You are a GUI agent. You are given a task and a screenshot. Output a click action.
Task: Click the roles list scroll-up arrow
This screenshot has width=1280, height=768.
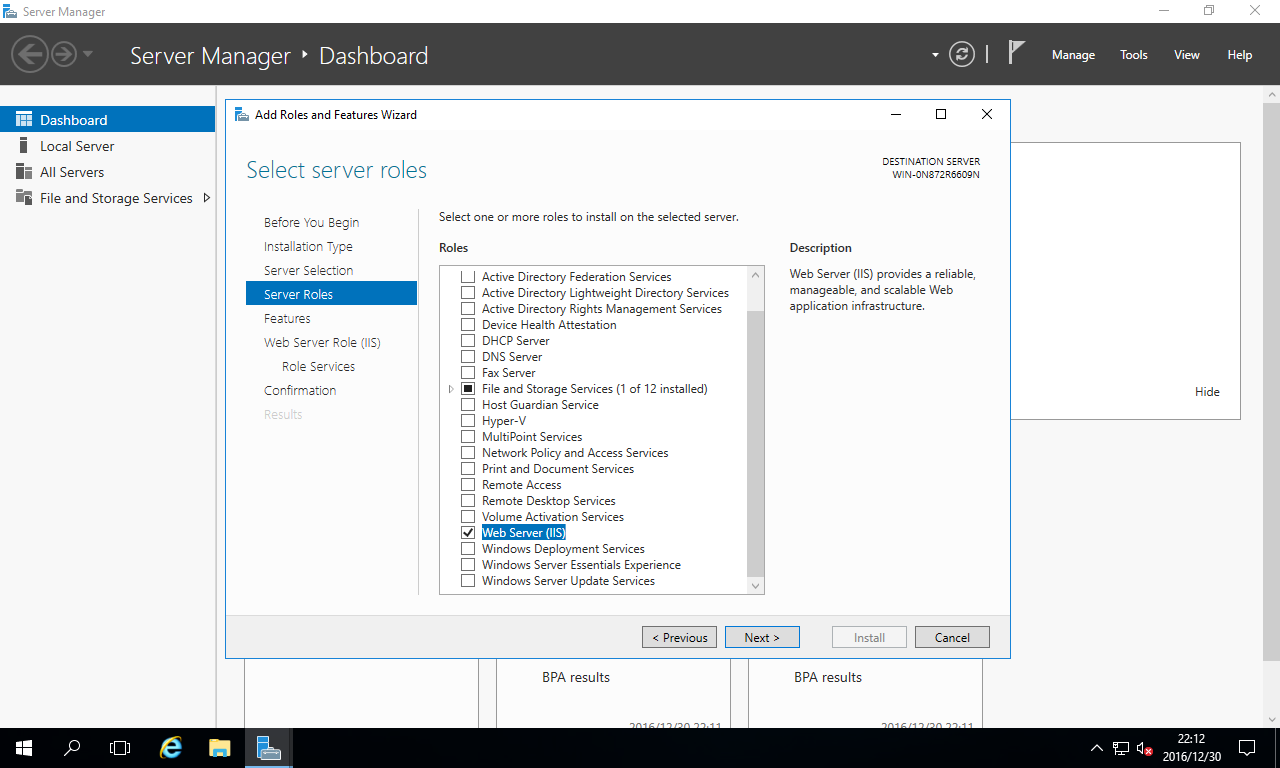(x=755, y=274)
